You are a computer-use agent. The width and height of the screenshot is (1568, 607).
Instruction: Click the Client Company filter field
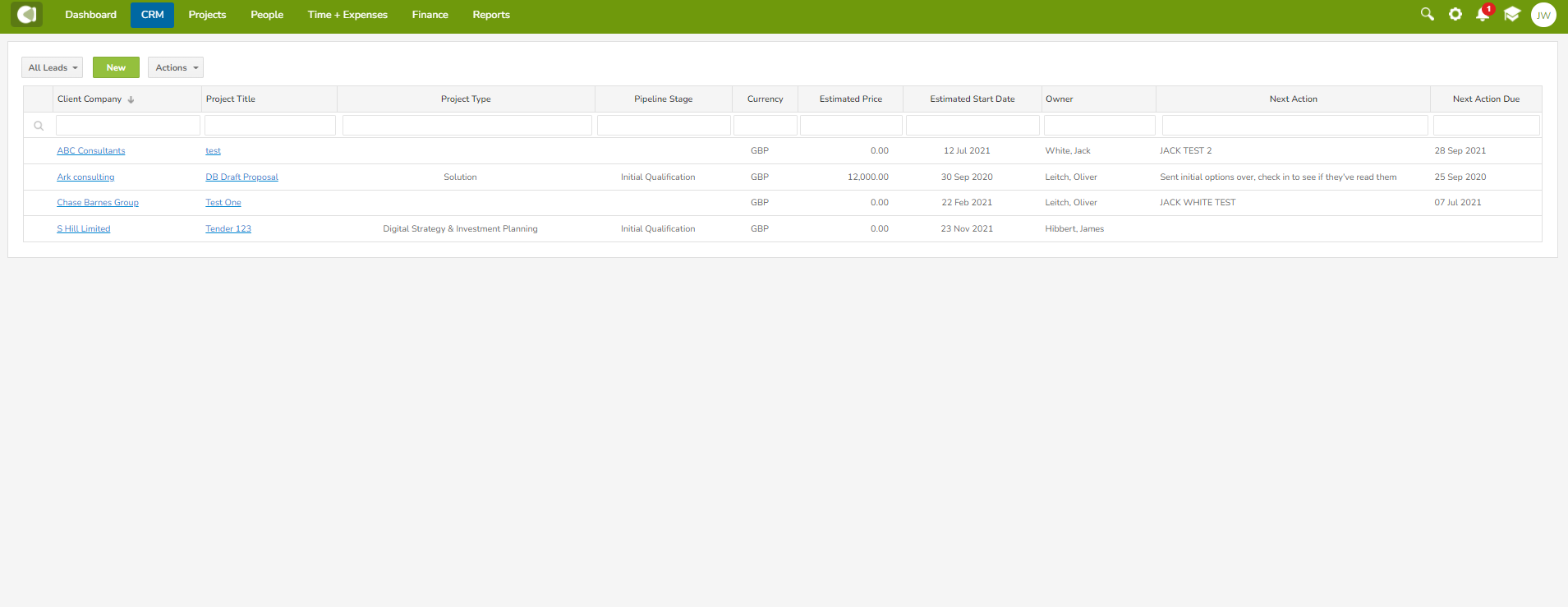pos(128,125)
